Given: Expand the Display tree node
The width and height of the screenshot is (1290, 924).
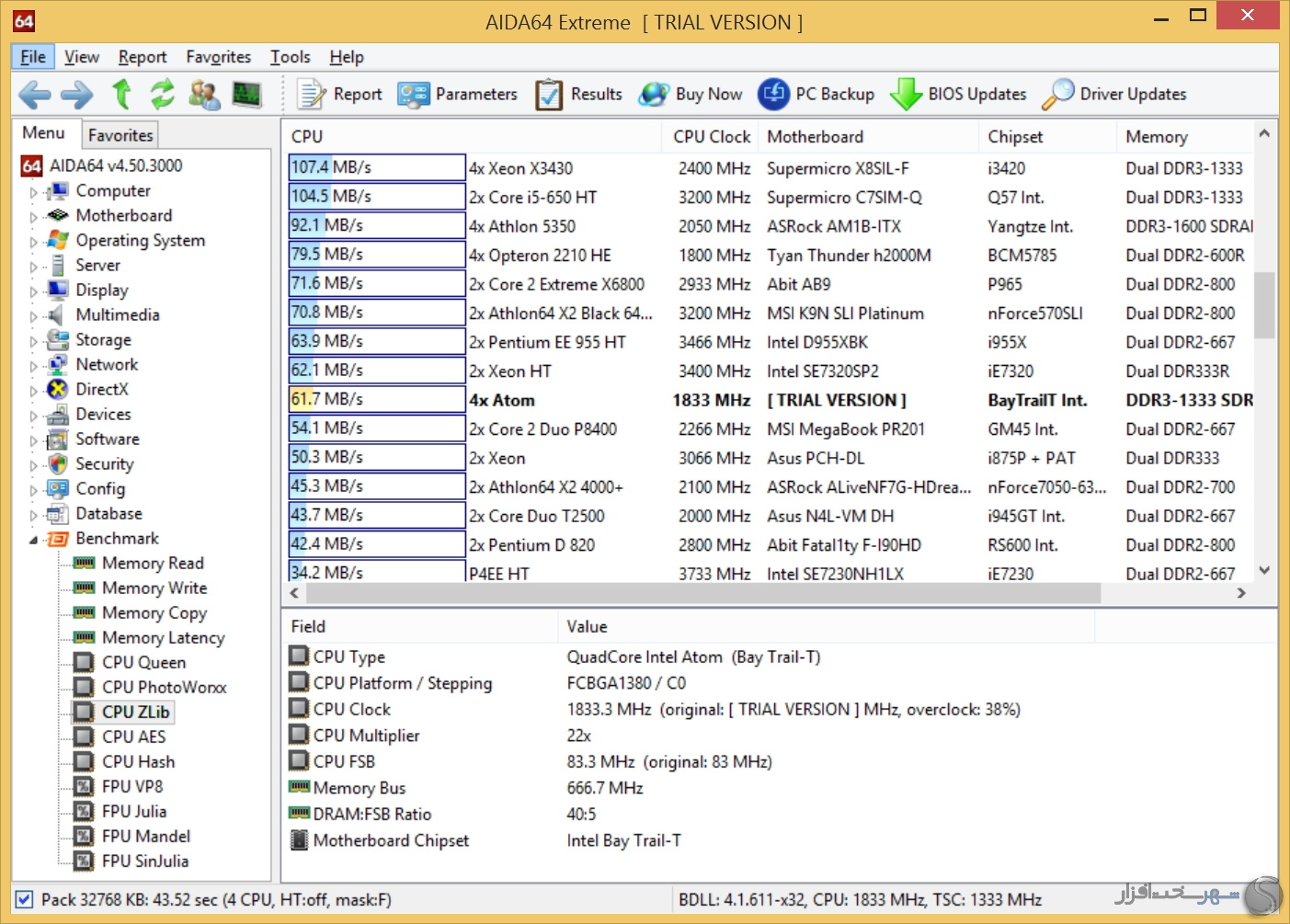Looking at the screenshot, I should pyautogui.click(x=34, y=291).
